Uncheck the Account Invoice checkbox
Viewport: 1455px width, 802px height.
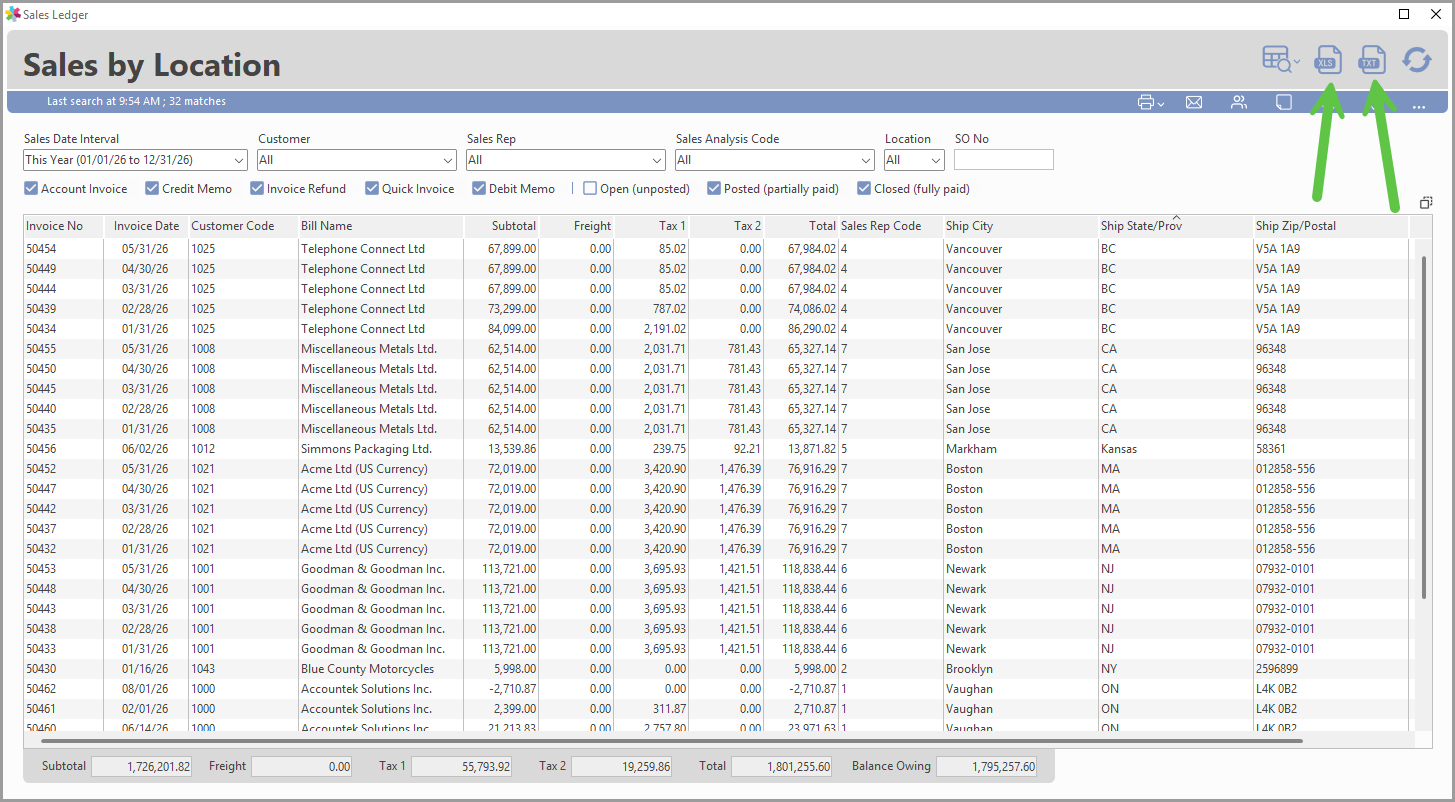click(31, 188)
